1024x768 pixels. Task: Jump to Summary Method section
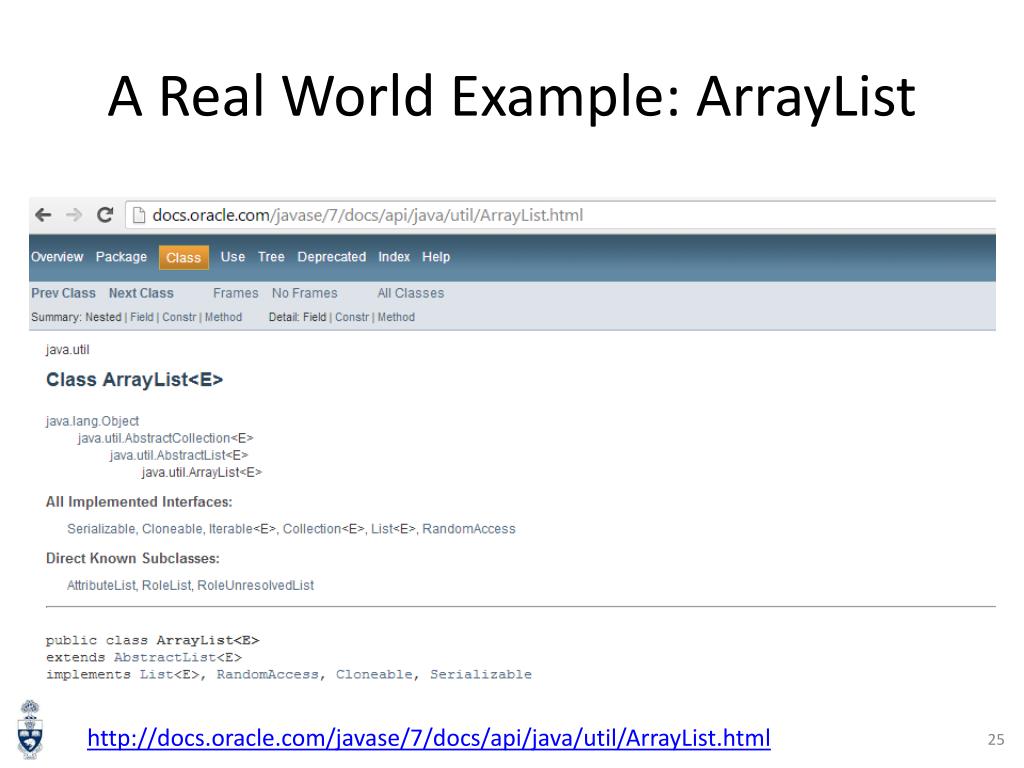[x=223, y=317]
